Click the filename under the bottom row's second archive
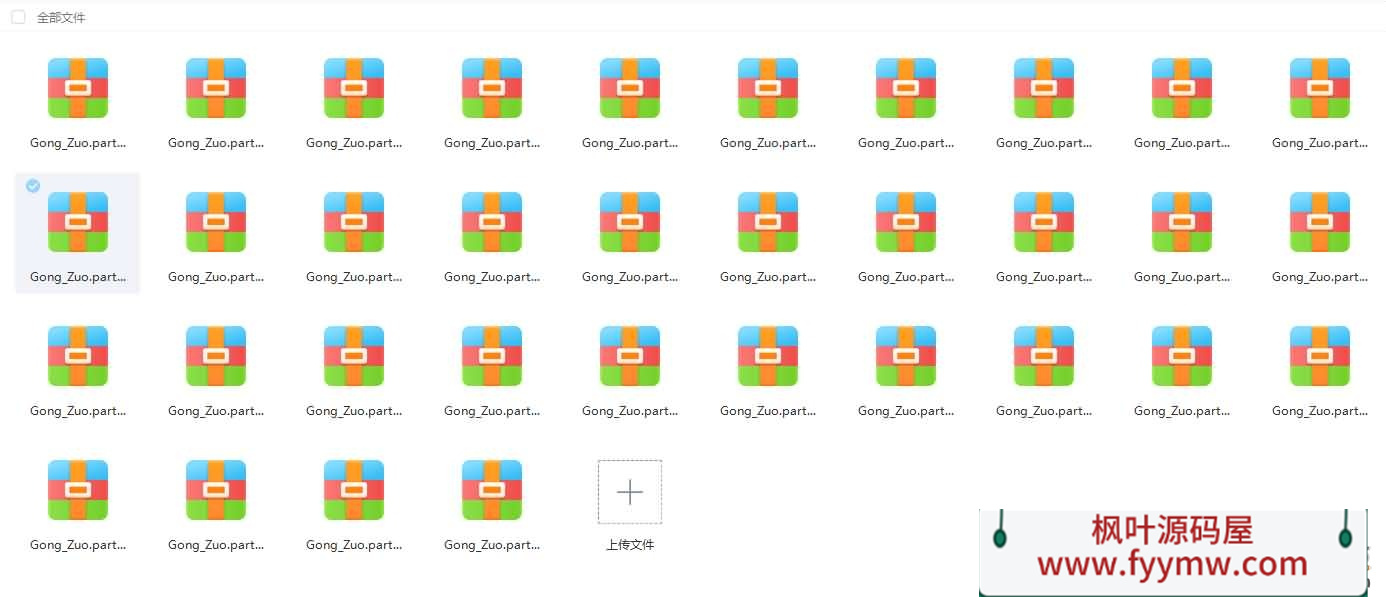 [216, 545]
